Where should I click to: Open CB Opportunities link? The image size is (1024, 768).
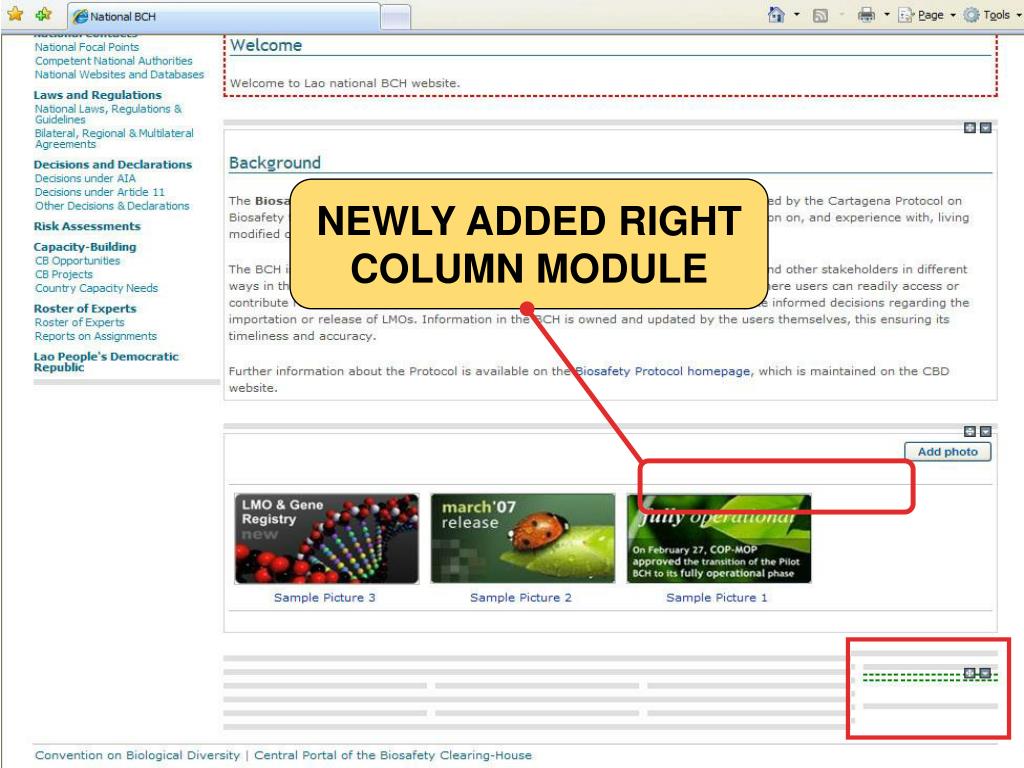click(x=78, y=261)
